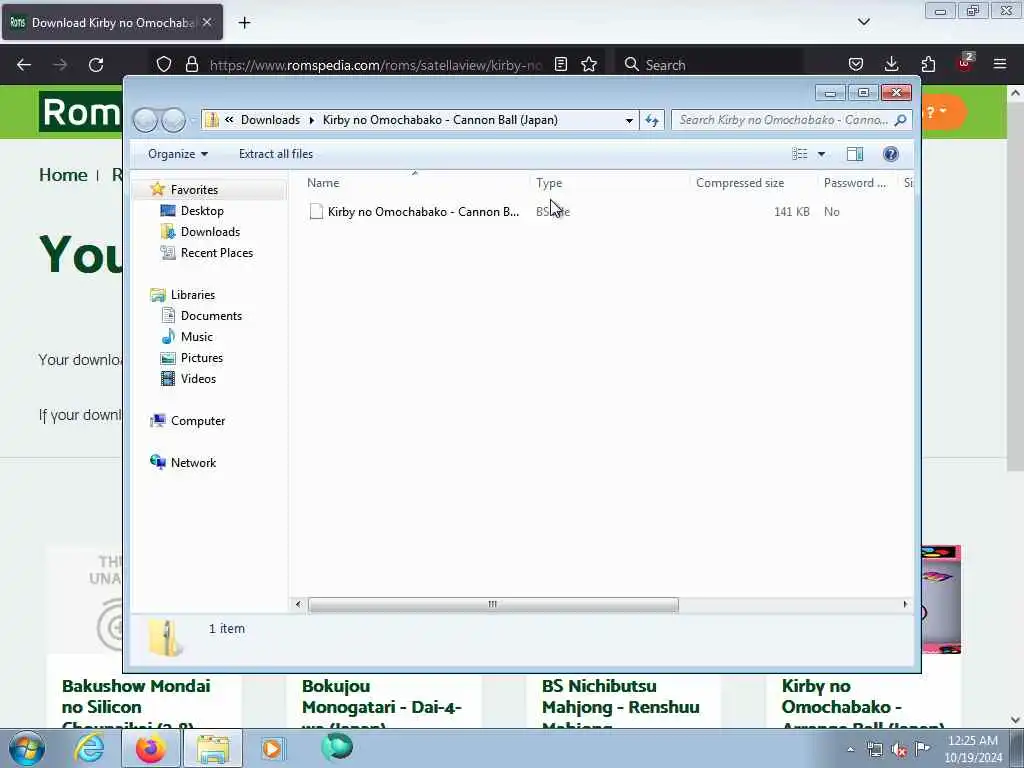This screenshot has height=768, width=1024.
Task: Open BS Nichibutsu Mahjong link
Action: 620,704
